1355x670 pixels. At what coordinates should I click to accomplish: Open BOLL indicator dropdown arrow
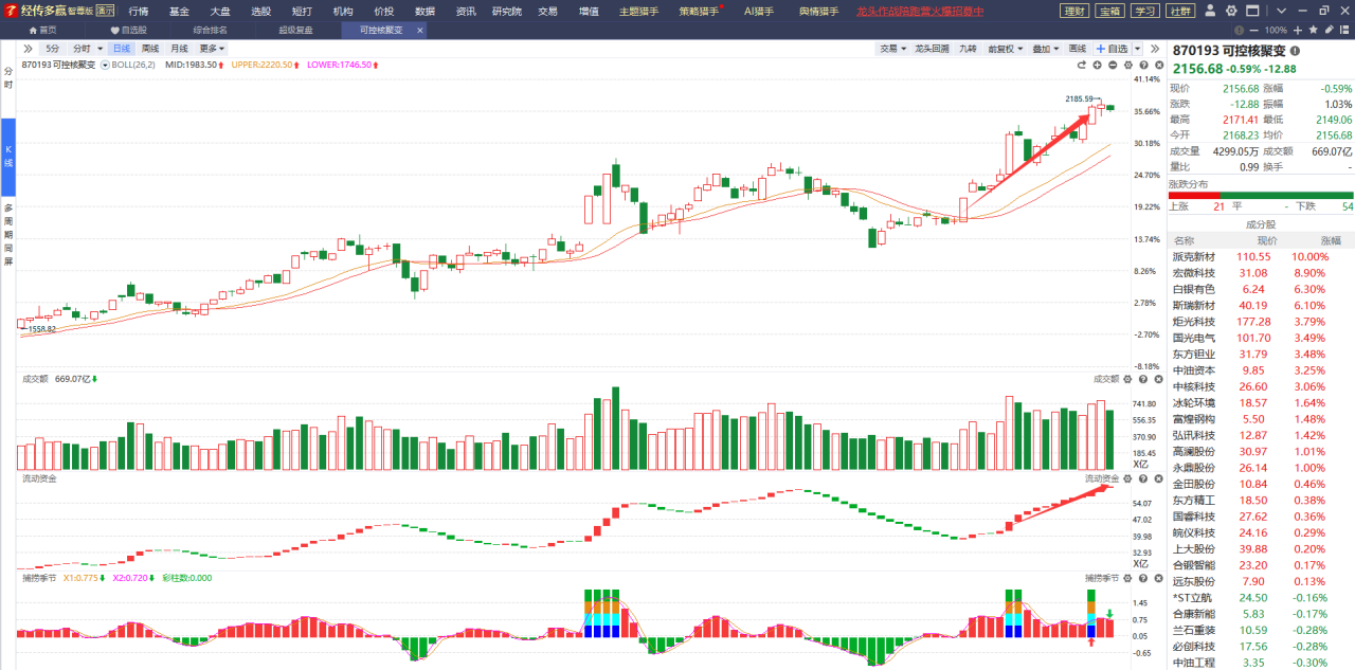[105, 65]
